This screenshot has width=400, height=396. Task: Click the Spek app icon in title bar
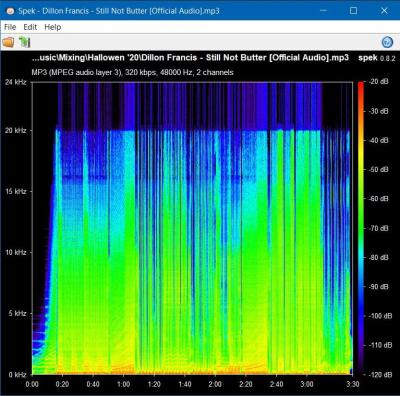point(10,11)
